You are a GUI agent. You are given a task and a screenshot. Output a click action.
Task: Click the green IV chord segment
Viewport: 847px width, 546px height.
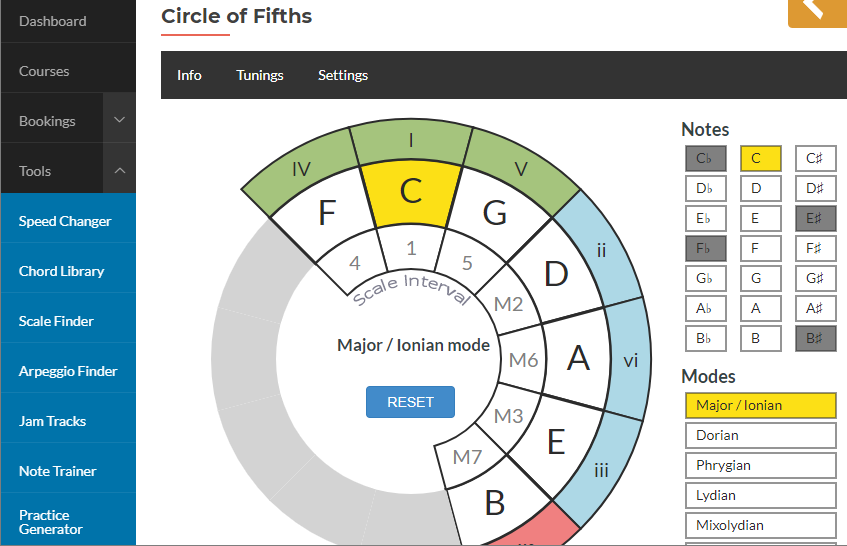[x=302, y=169]
